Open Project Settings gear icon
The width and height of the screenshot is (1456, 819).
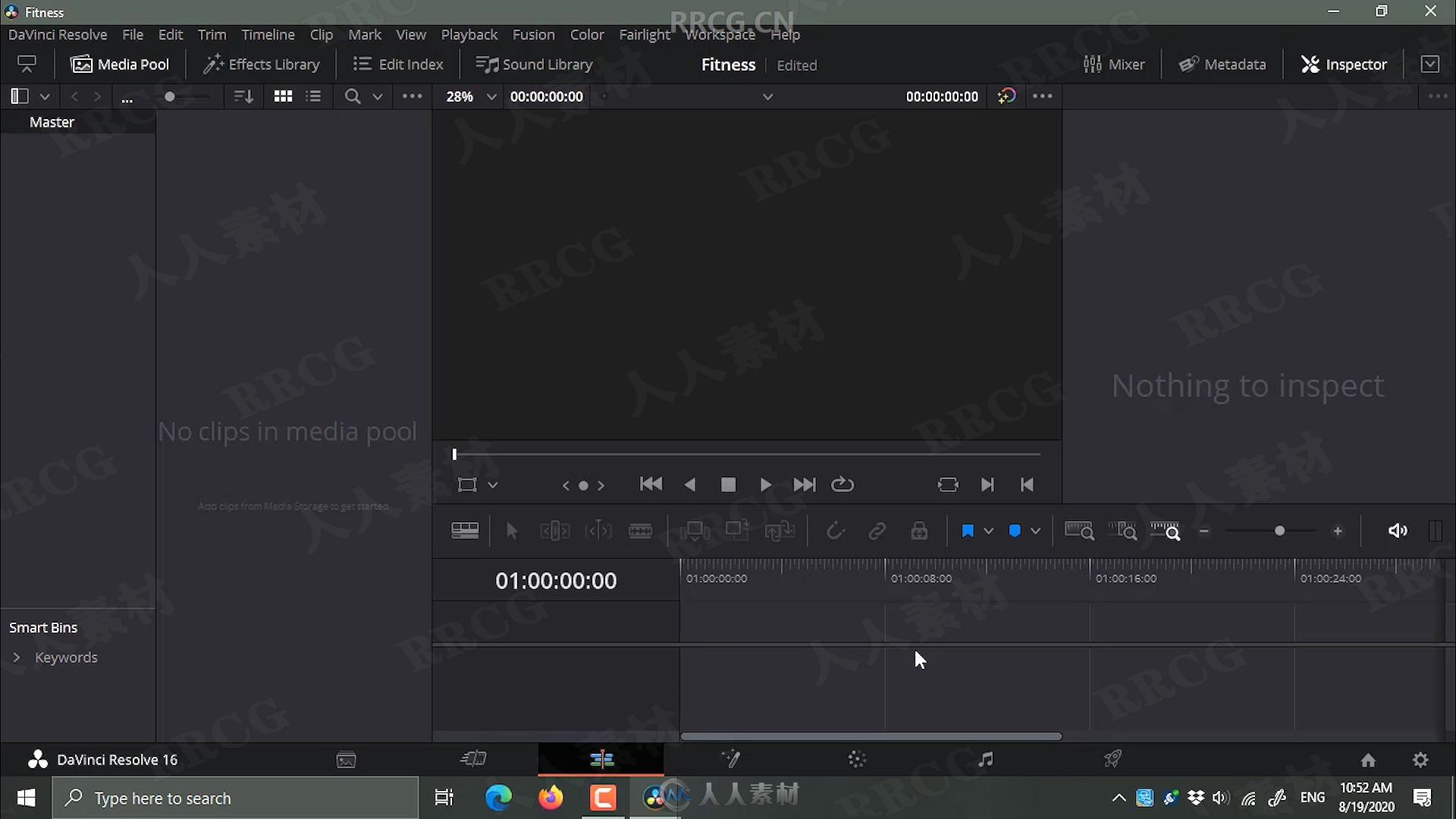tap(1420, 760)
